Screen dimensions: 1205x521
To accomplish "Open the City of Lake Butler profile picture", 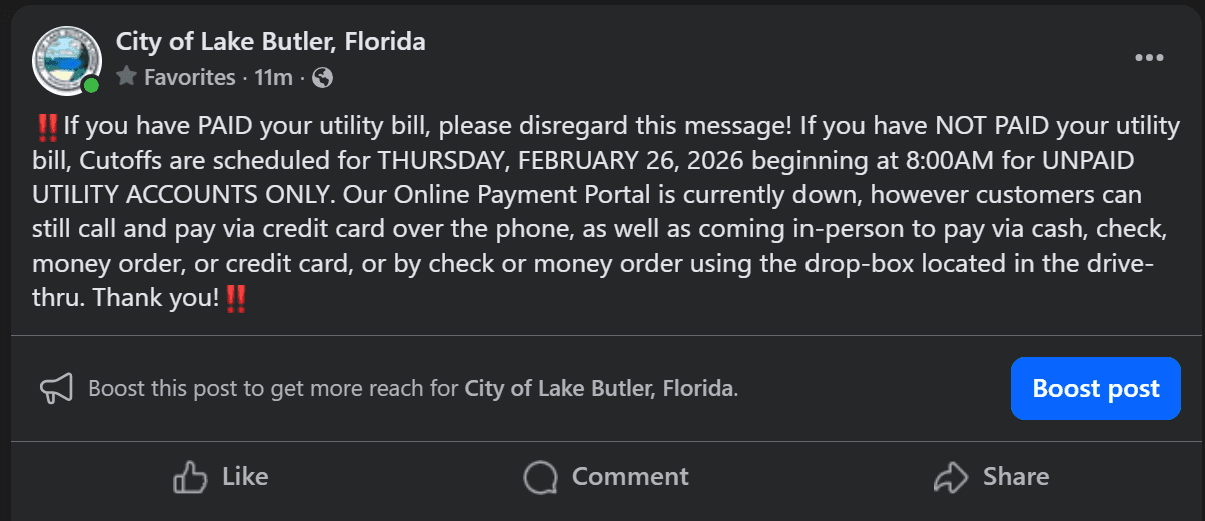I will [x=66, y=59].
